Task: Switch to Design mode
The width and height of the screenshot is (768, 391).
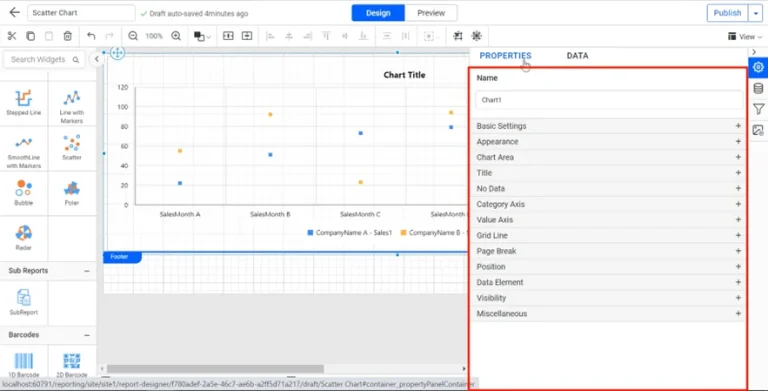Action: (378, 13)
